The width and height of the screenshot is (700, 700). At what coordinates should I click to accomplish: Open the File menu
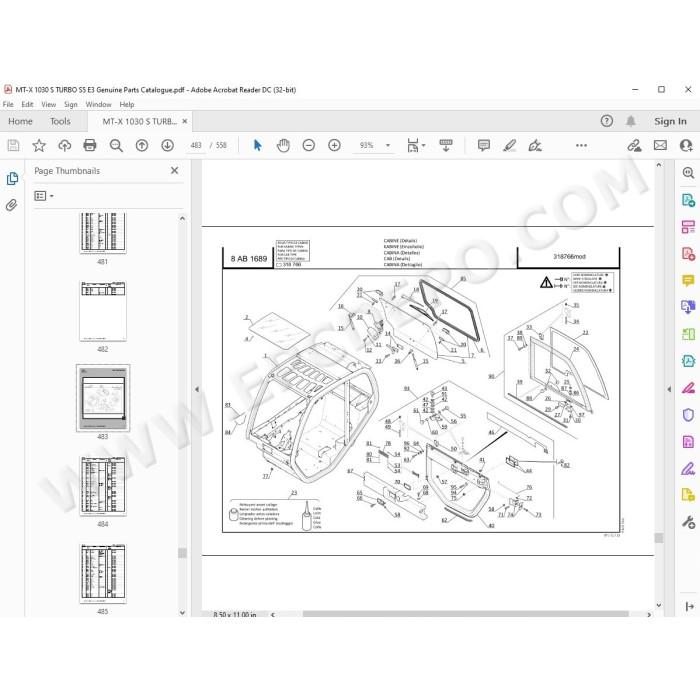8,104
